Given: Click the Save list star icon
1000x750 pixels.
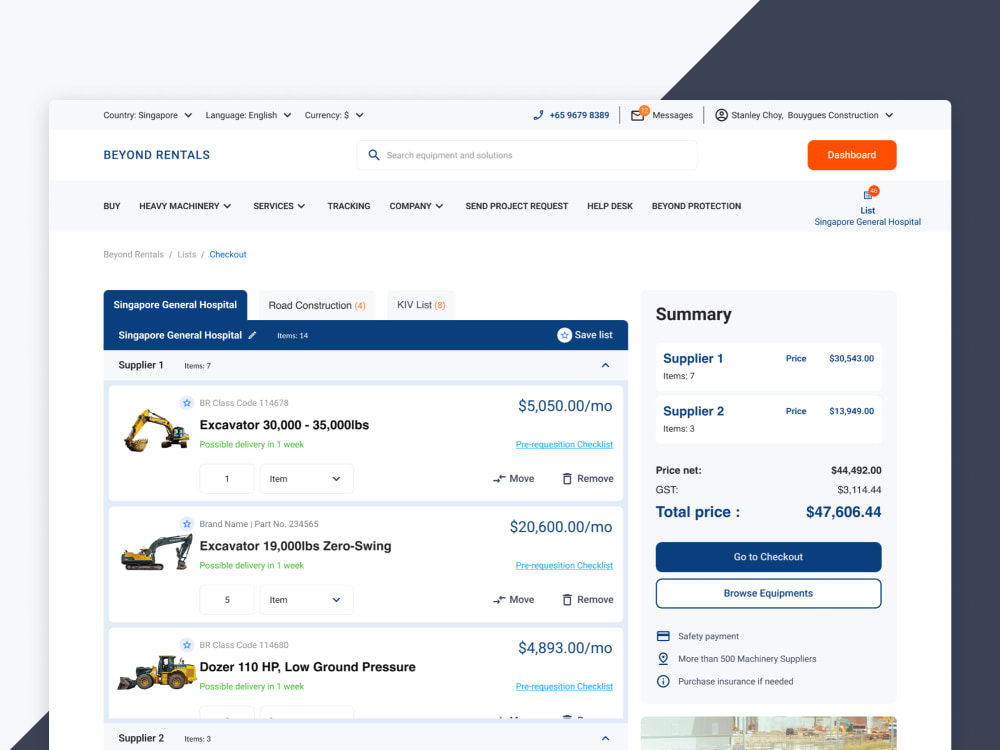Looking at the screenshot, I should coord(564,335).
